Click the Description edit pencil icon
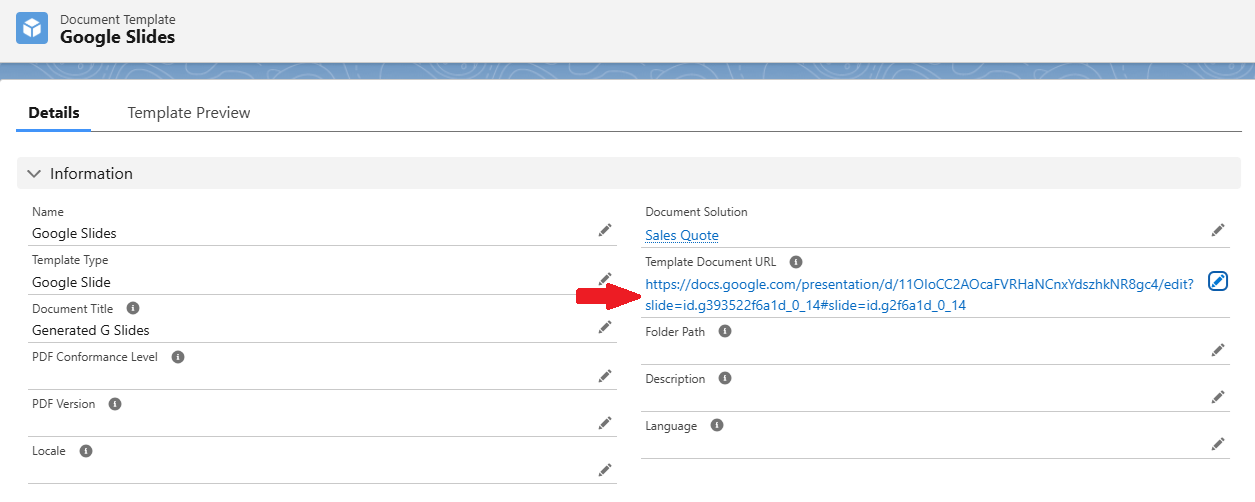The height and width of the screenshot is (502, 1255). tap(1218, 397)
